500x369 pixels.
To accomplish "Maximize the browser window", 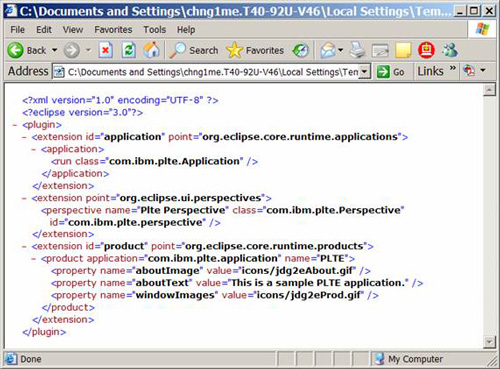I will click(473, 11).
